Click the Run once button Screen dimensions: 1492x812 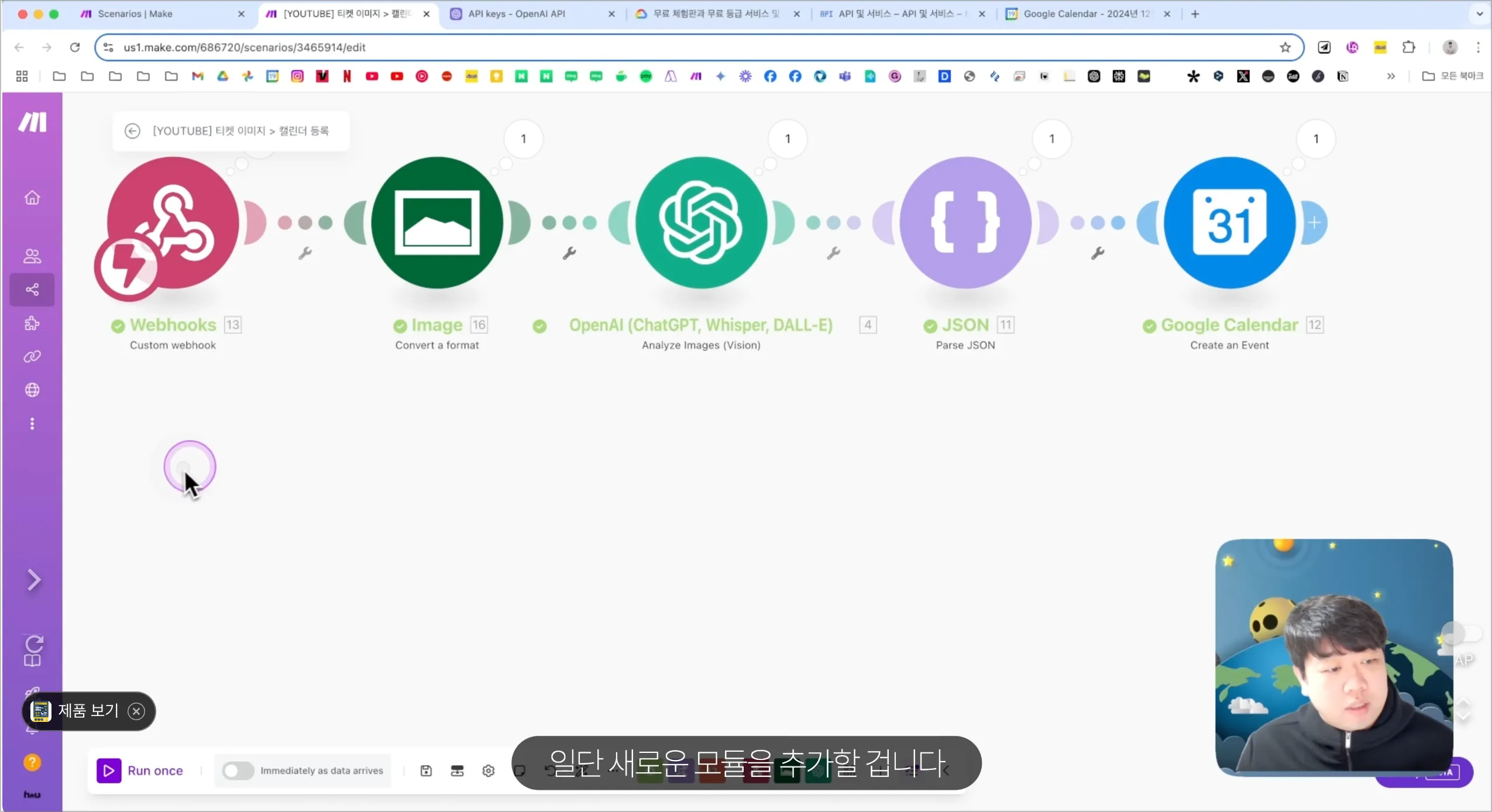click(x=140, y=770)
